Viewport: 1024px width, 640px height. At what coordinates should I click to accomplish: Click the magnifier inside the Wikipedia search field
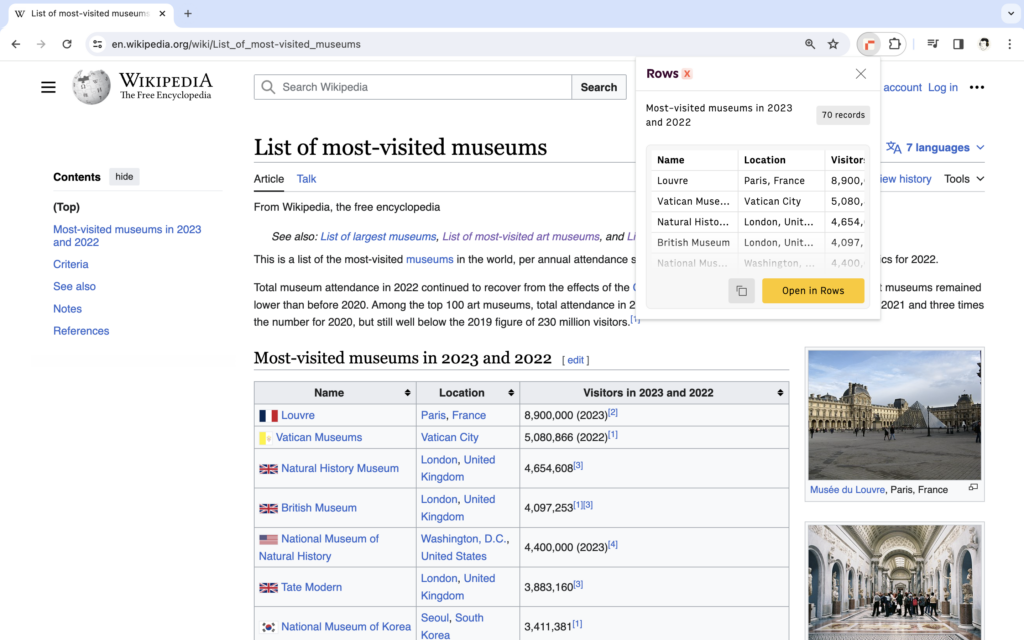tap(267, 87)
